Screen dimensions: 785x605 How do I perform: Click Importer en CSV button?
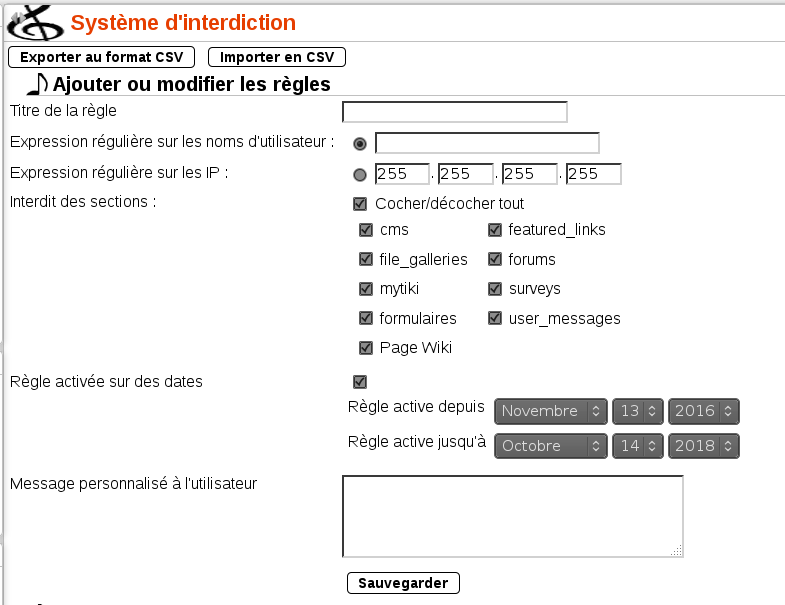277,57
